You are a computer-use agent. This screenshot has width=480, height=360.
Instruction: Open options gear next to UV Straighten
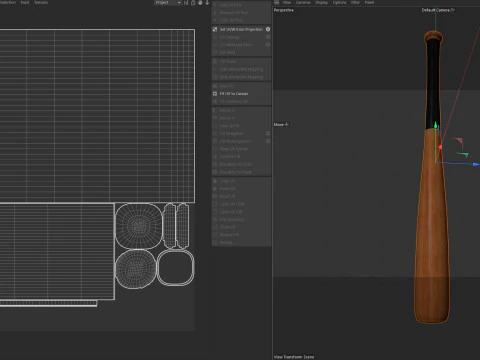click(268, 133)
